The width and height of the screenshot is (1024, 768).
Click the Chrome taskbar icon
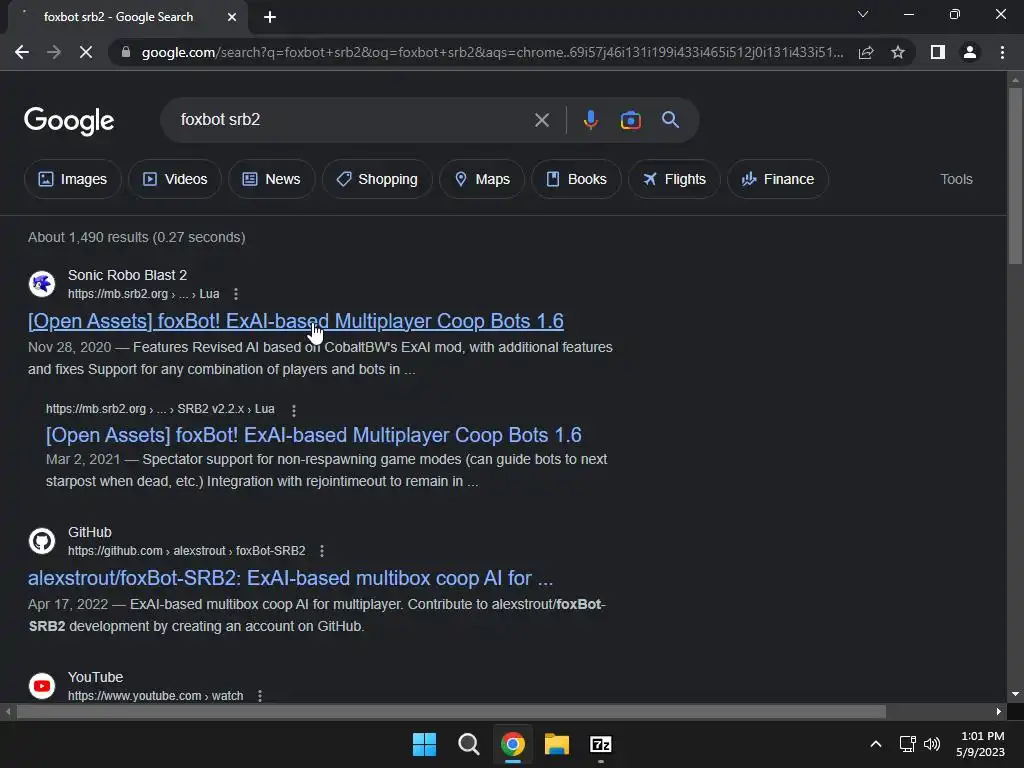coord(513,744)
